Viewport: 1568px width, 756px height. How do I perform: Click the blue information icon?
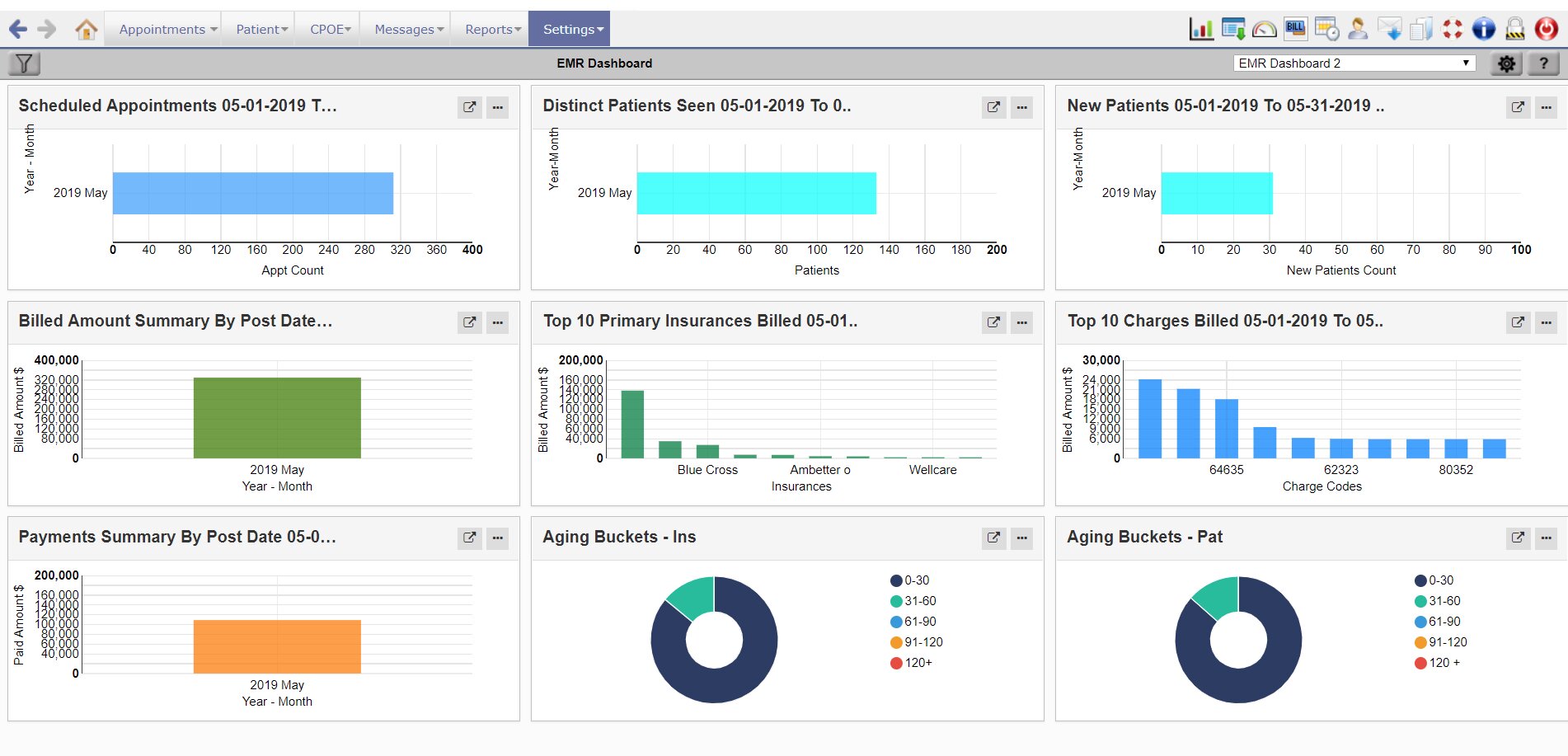tap(1483, 30)
